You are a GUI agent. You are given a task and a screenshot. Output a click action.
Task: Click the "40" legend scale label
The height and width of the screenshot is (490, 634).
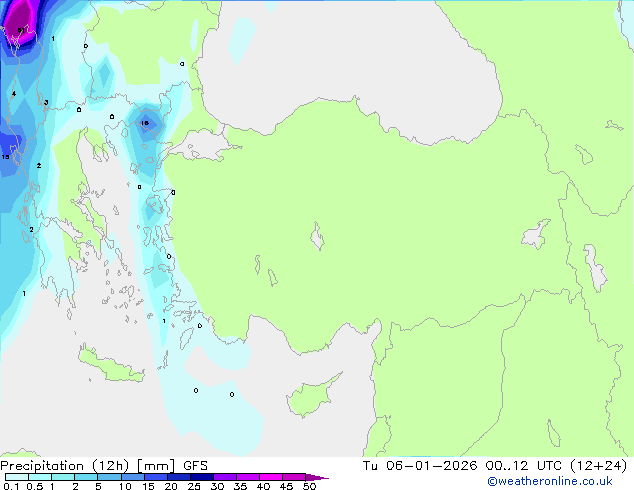click(x=263, y=486)
